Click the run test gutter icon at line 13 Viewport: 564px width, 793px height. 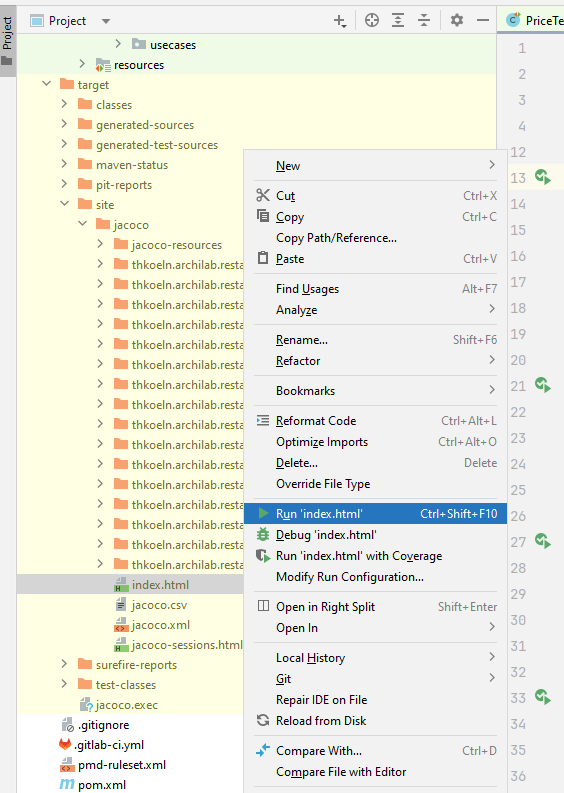543,178
